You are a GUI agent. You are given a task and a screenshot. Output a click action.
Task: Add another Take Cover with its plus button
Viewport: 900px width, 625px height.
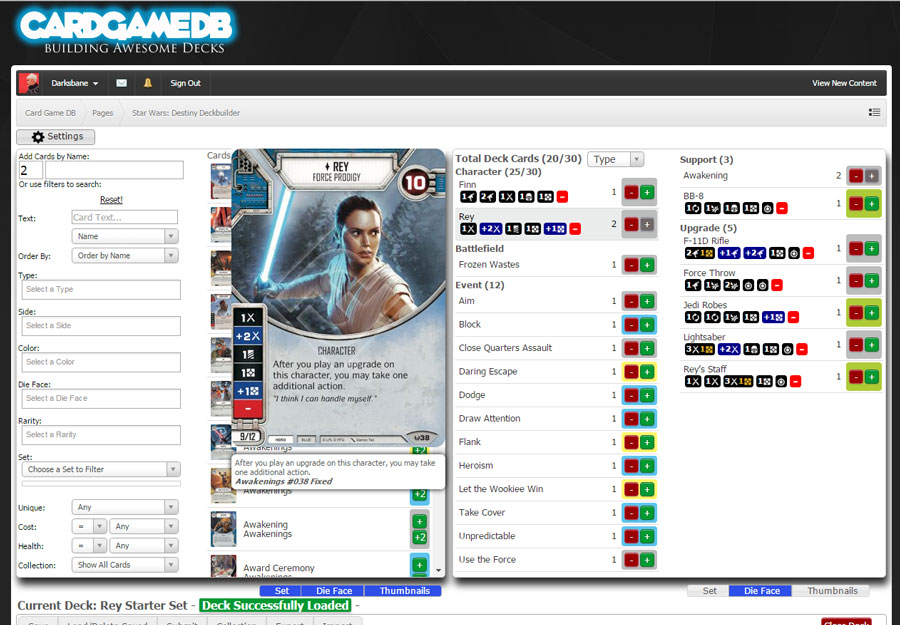coord(647,513)
